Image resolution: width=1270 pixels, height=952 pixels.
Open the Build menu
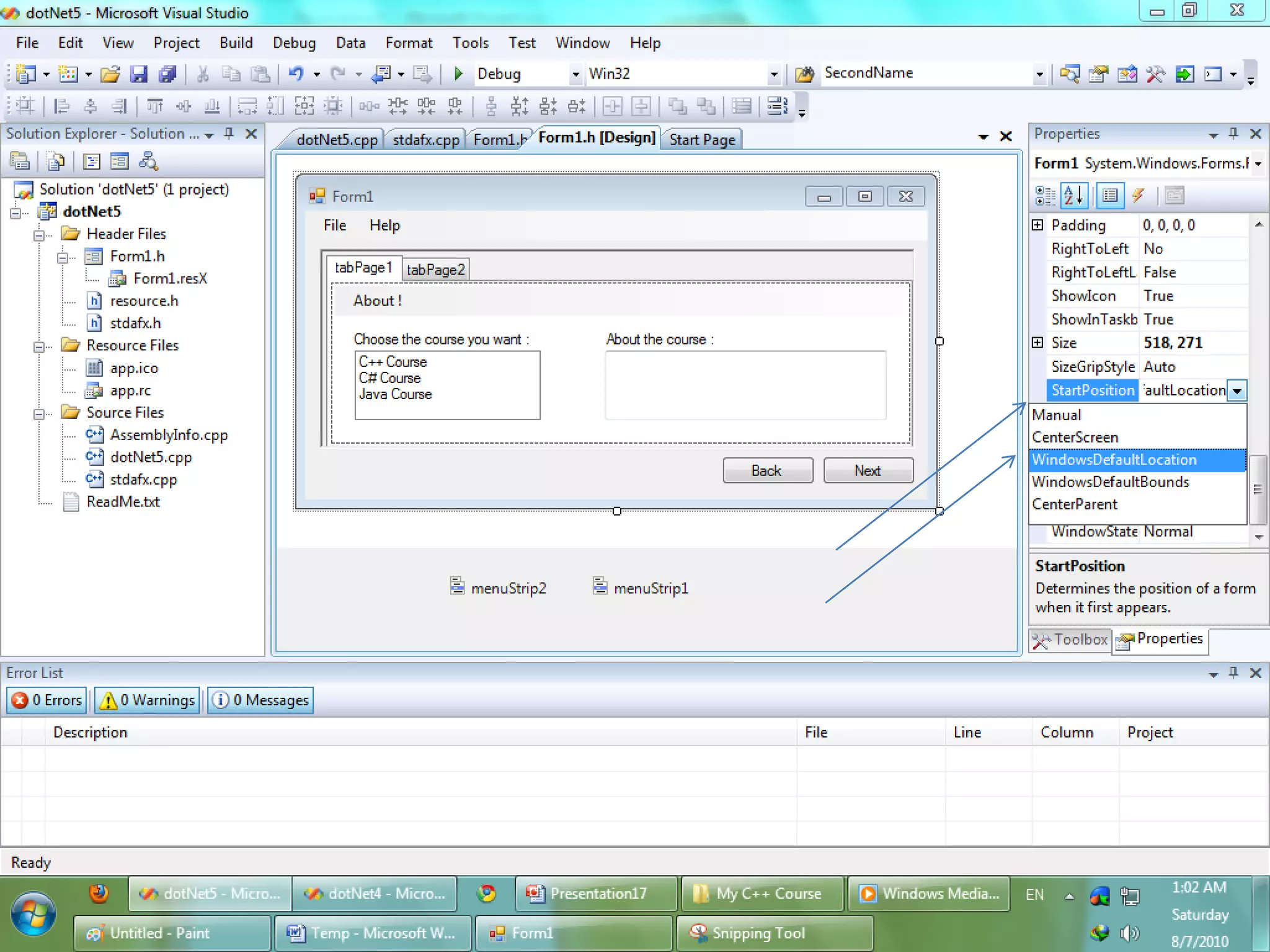pyautogui.click(x=236, y=43)
